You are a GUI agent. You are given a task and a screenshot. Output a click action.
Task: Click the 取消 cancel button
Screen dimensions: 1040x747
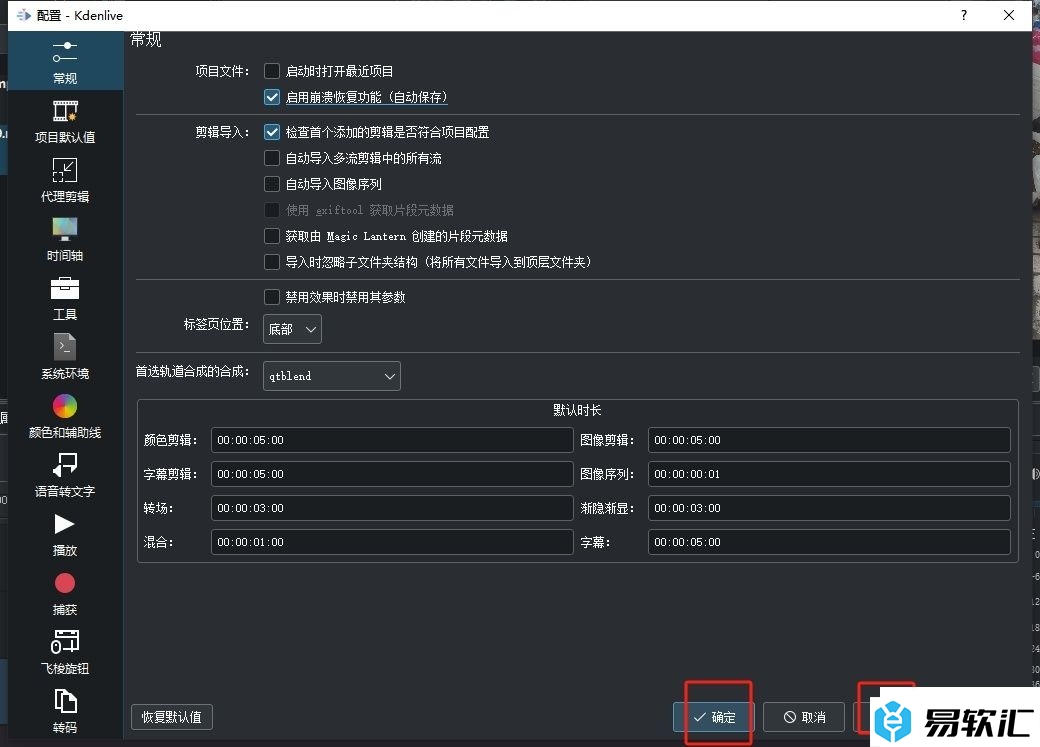coord(804,717)
